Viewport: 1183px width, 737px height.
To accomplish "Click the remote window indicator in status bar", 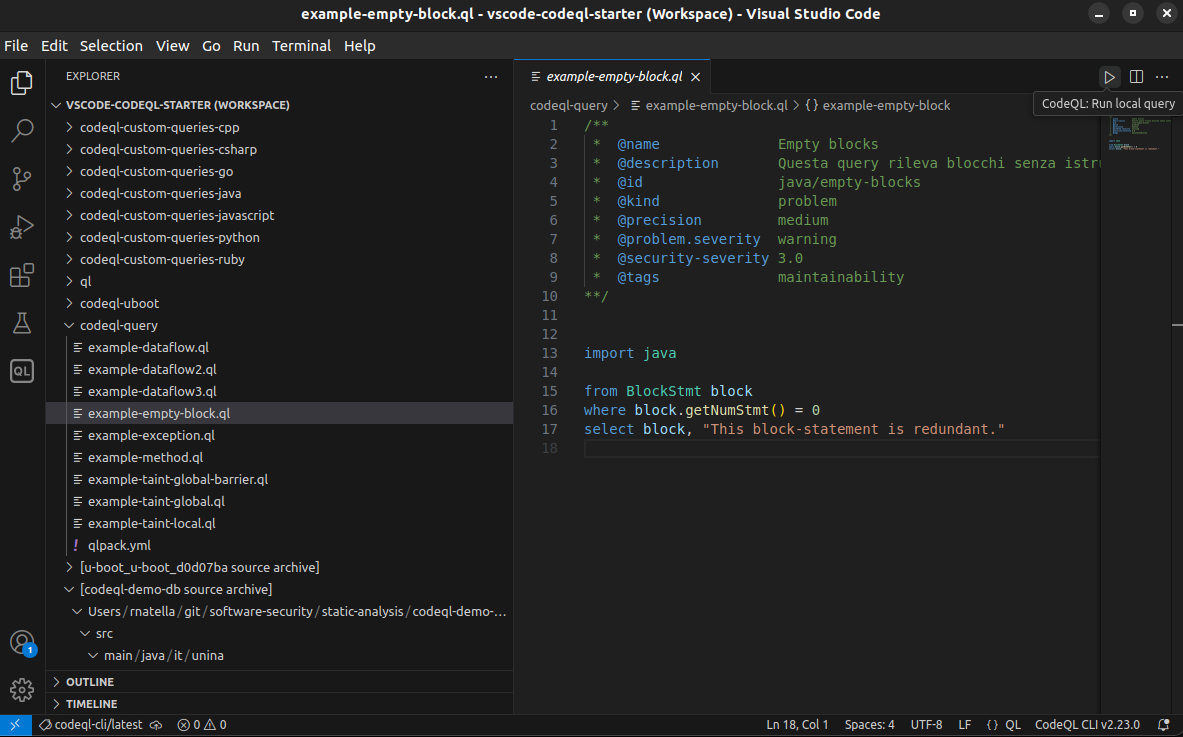I will pos(15,725).
